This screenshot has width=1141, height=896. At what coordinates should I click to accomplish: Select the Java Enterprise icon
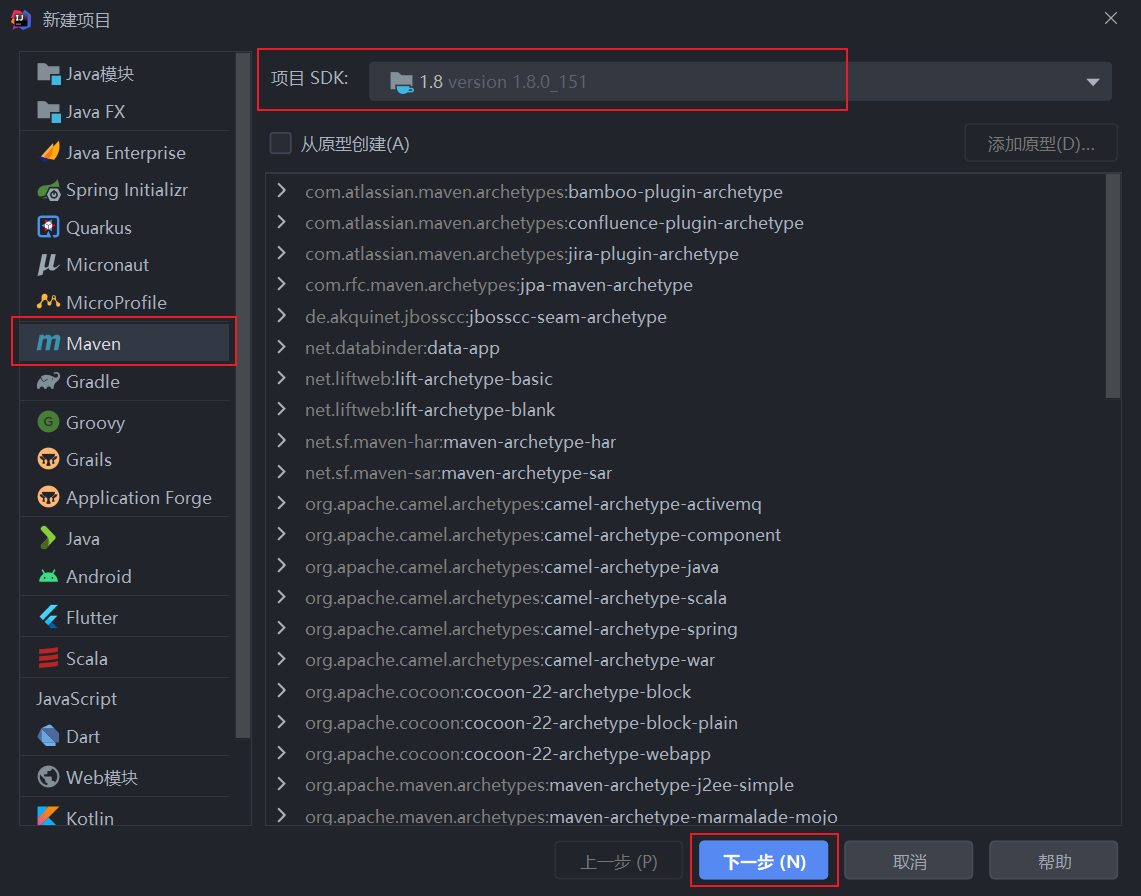[49, 152]
